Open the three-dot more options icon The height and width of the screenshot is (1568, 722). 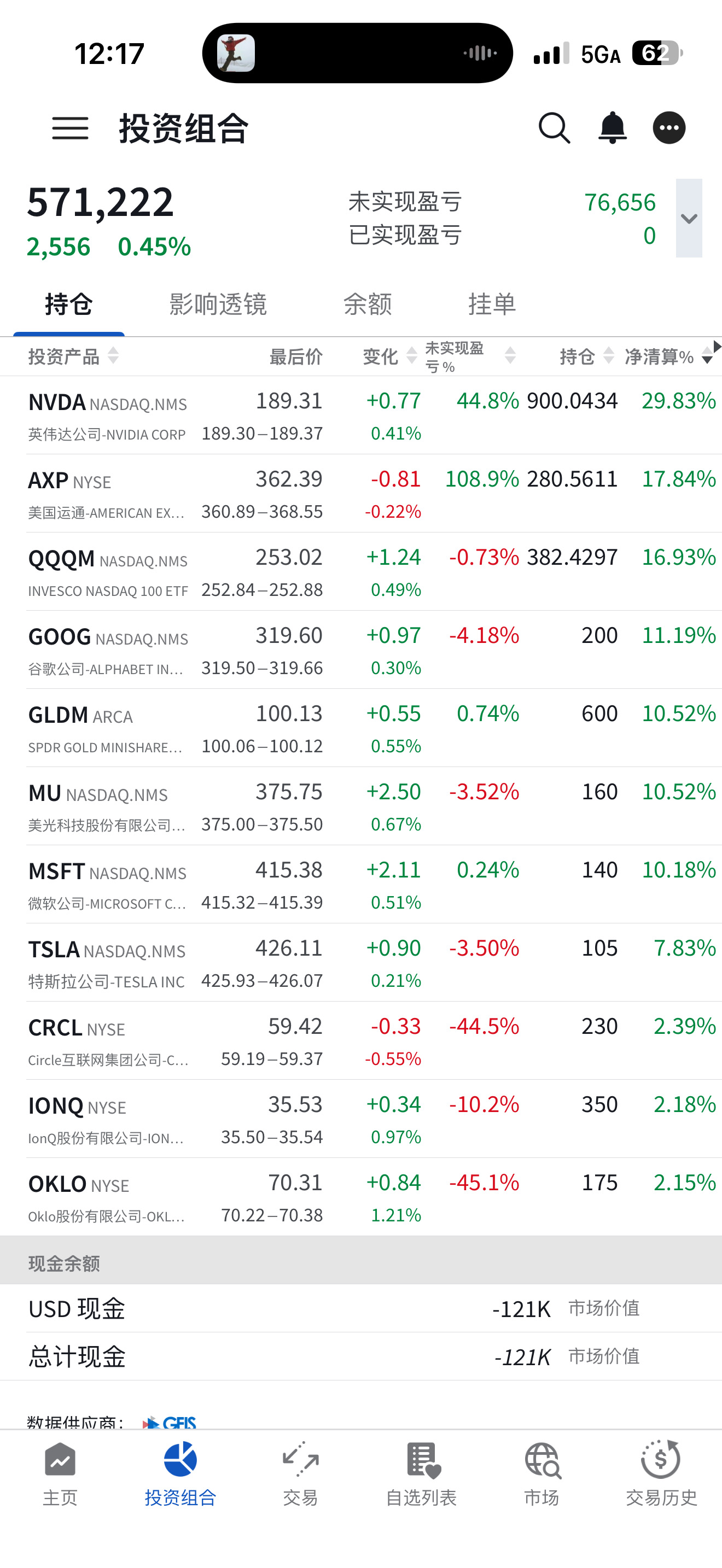[x=669, y=128]
